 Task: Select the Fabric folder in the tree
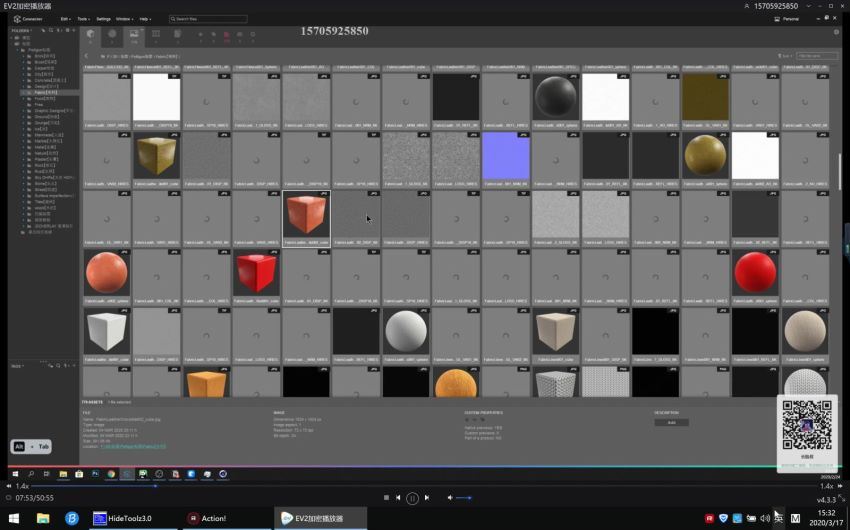pyautogui.click(x=46, y=92)
